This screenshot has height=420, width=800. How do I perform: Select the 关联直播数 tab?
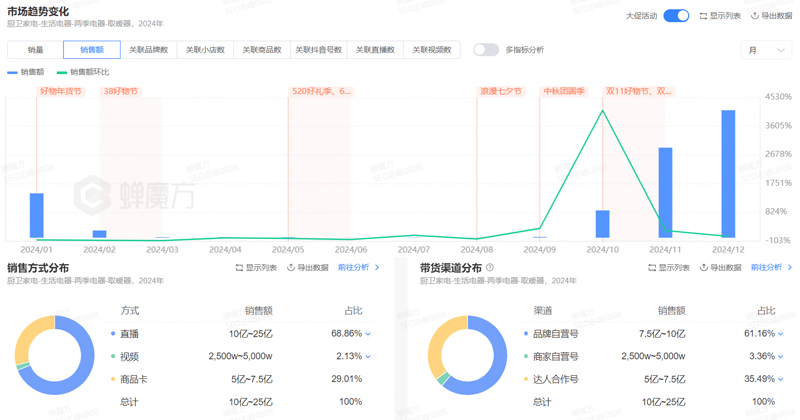pyautogui.click(x=375, y=50)
